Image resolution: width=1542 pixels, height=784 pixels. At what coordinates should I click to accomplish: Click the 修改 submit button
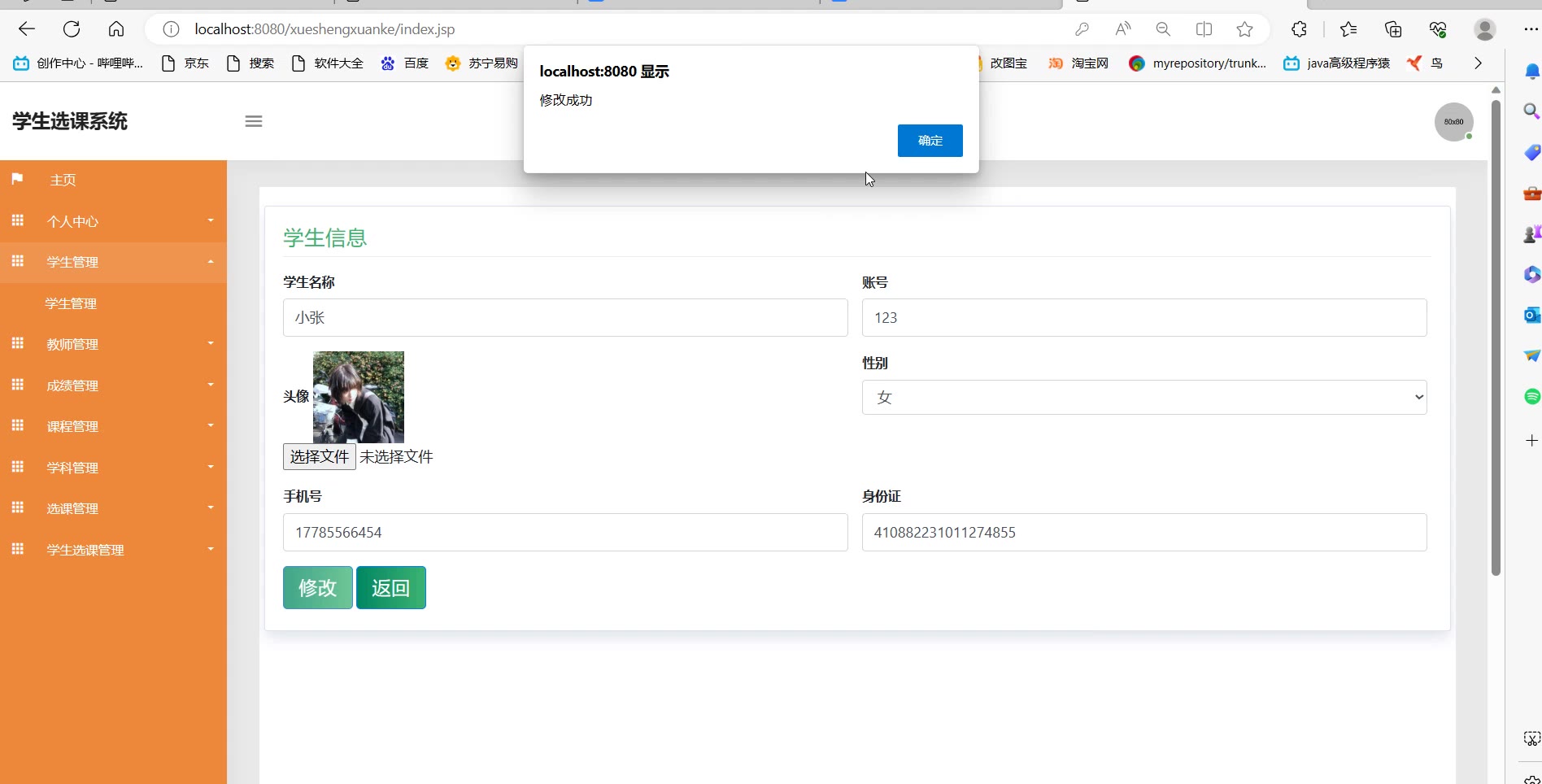pos(318,587)
